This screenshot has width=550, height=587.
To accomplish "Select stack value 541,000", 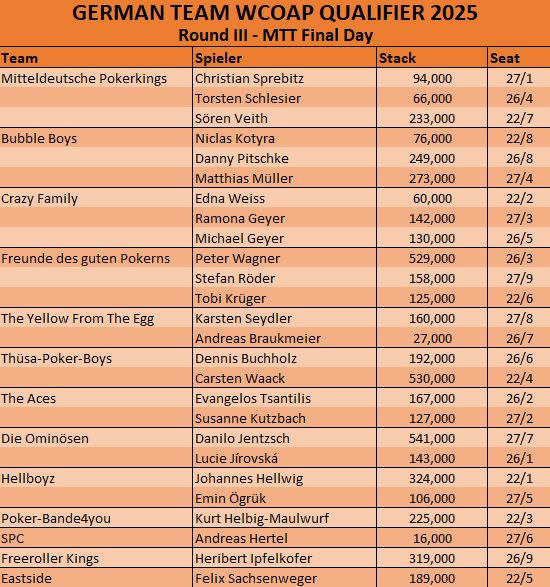I will coord(432,438).
